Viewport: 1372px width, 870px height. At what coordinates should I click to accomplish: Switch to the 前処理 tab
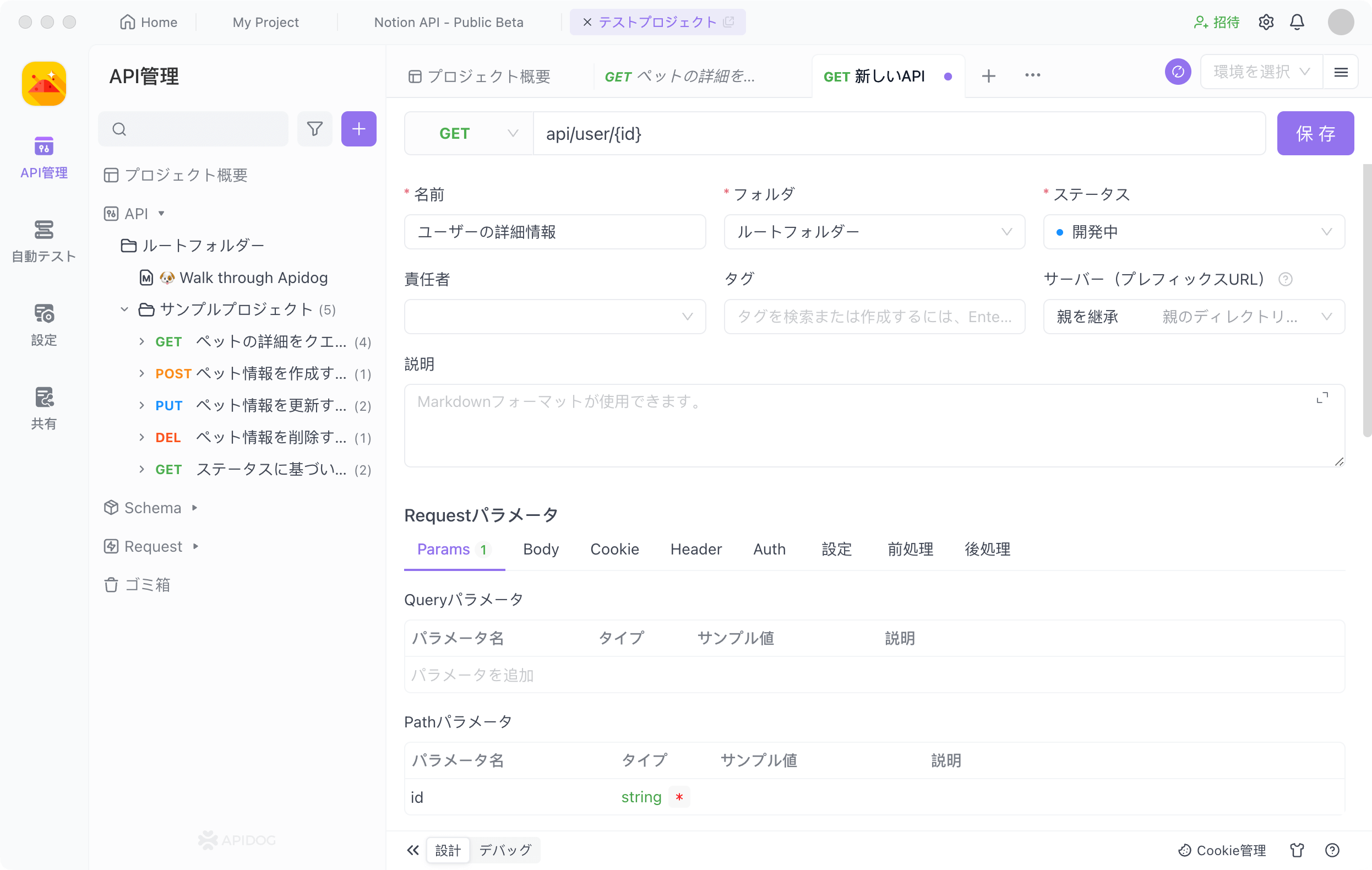click(910, 549)
